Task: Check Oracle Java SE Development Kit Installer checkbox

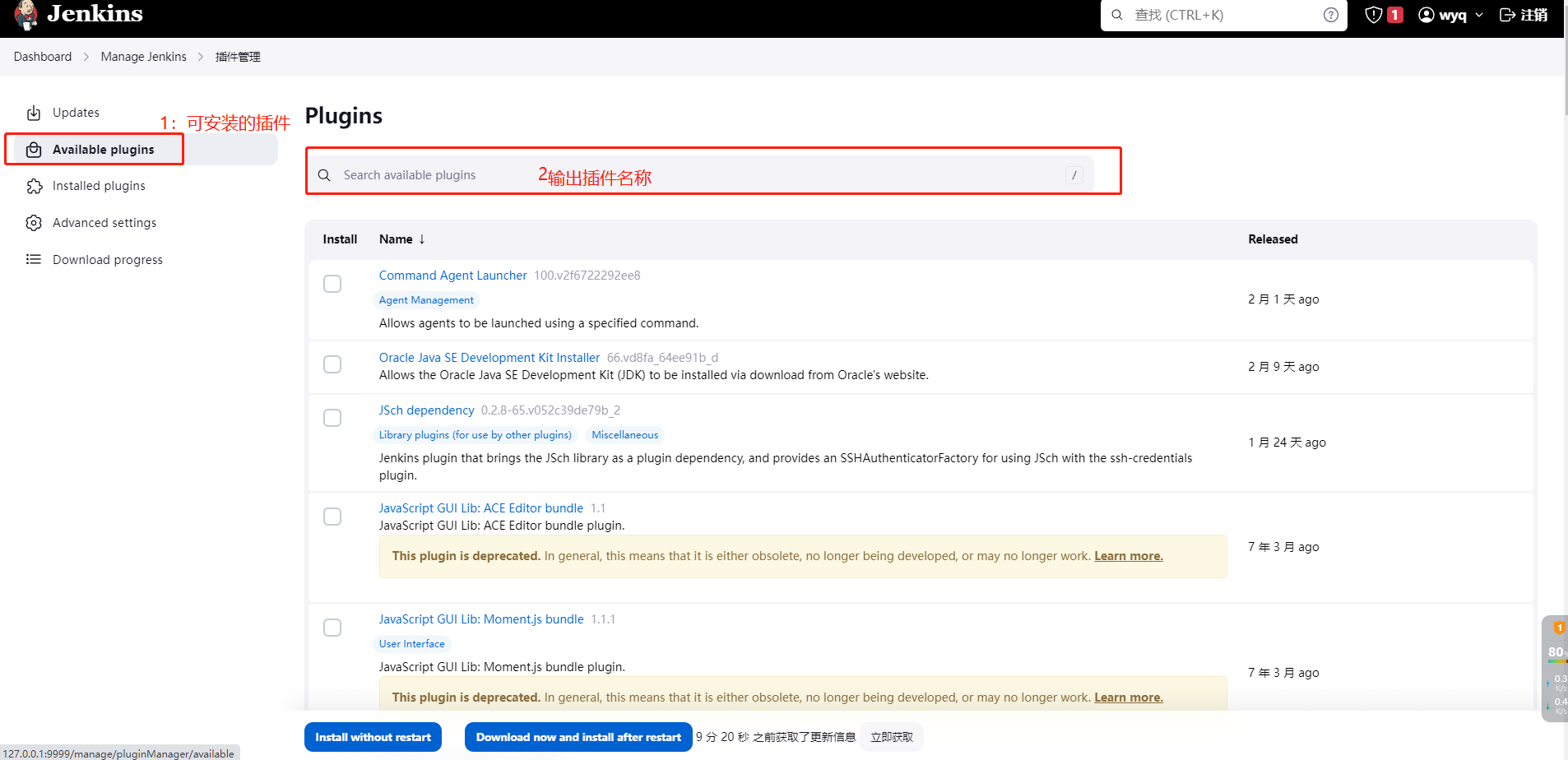Action: [332, 364]
